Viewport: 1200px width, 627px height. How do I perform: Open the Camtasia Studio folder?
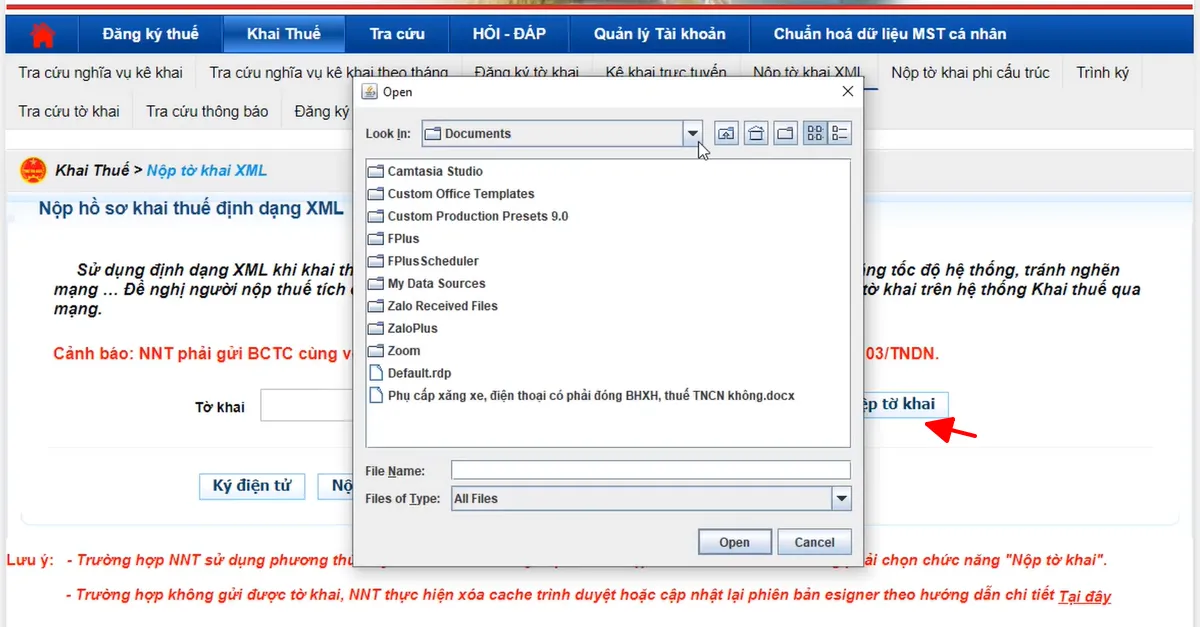[435, 171]
